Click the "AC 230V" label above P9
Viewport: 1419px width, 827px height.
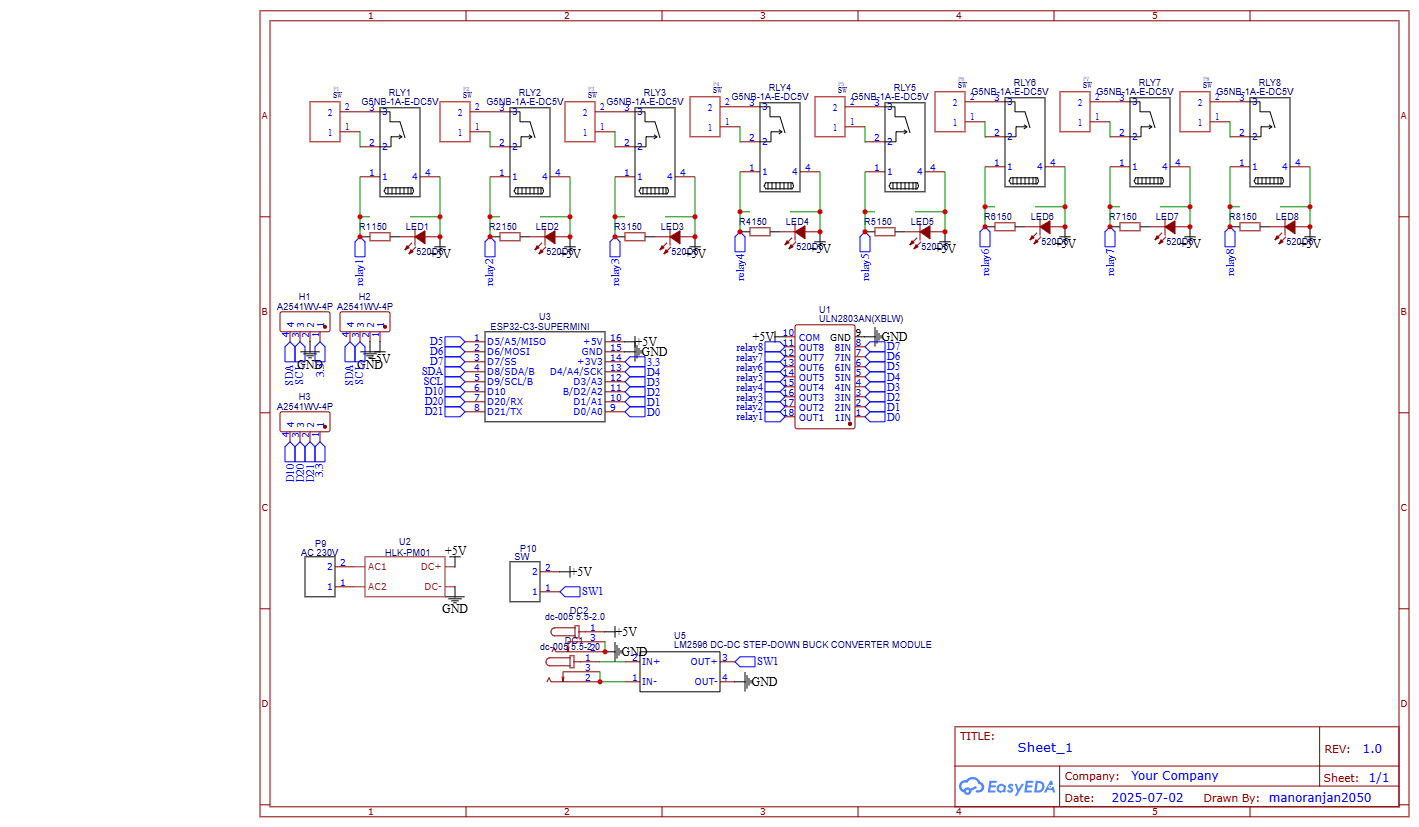(320, 552)
